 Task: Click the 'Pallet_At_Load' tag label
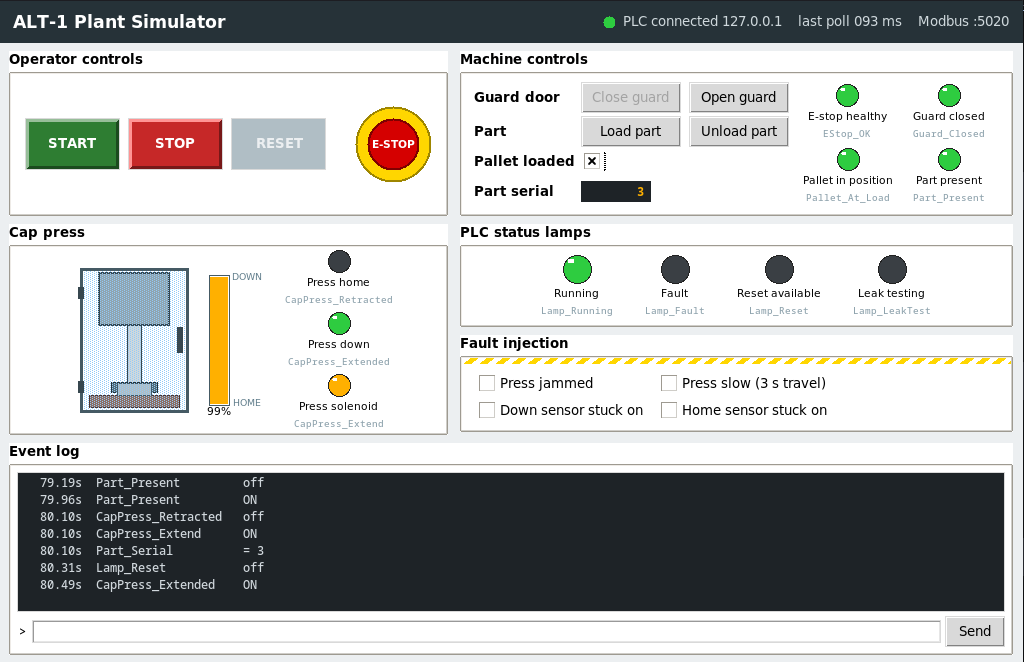pos(848,198)
